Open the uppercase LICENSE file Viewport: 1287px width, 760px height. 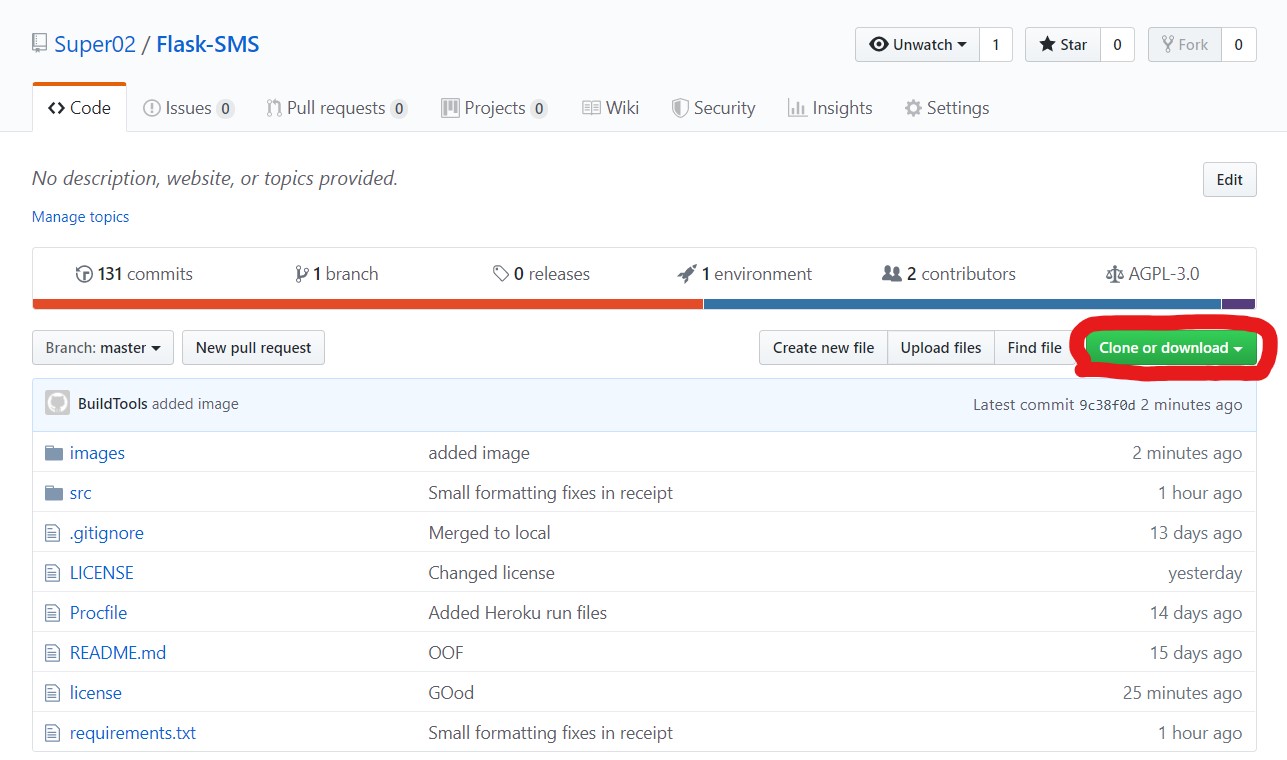pos(101,573)
